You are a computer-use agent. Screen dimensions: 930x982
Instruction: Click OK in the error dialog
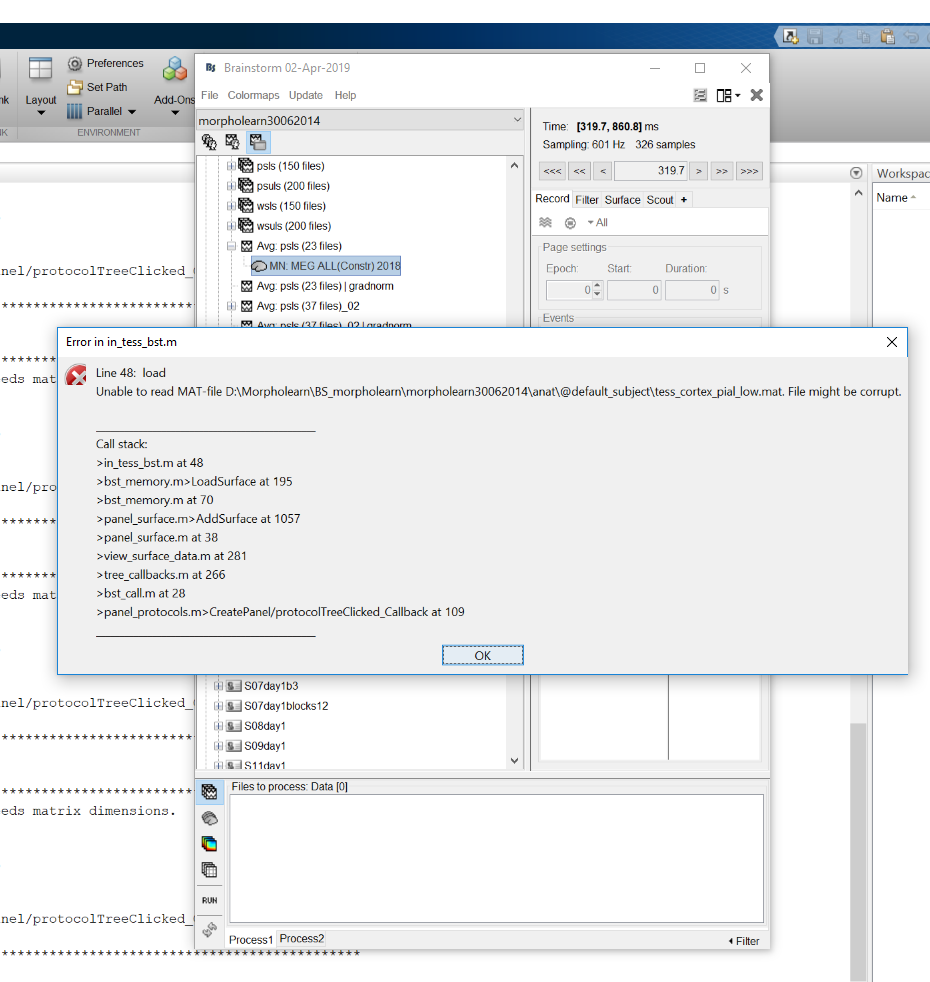(x=482, y=655)
